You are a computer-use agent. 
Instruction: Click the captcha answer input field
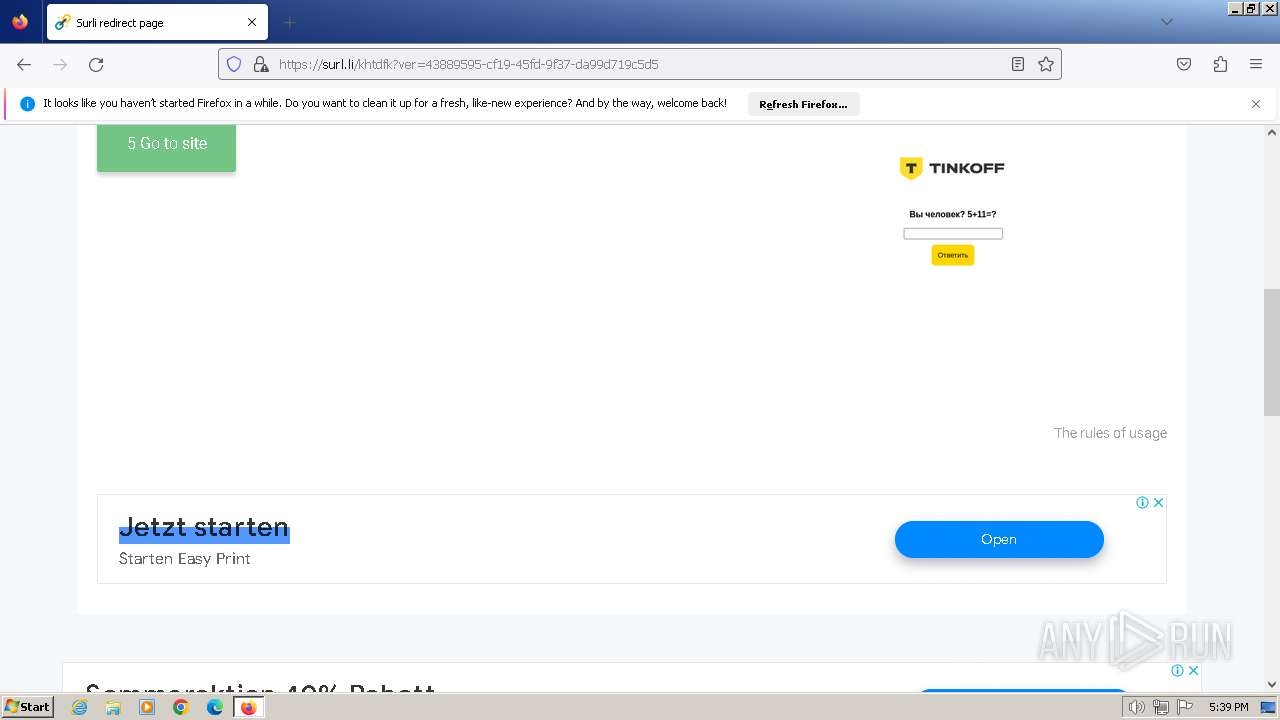pos(953,233)
